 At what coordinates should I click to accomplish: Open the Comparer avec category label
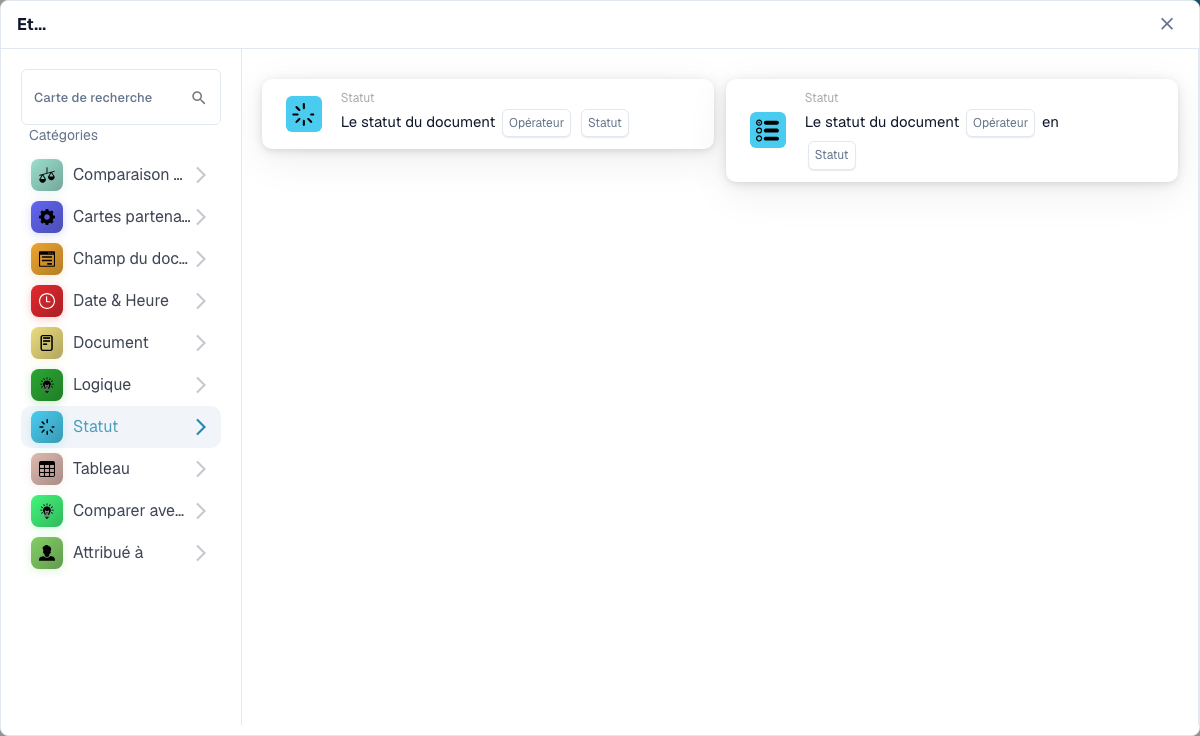pyautogui.click(x=129, y=511)
